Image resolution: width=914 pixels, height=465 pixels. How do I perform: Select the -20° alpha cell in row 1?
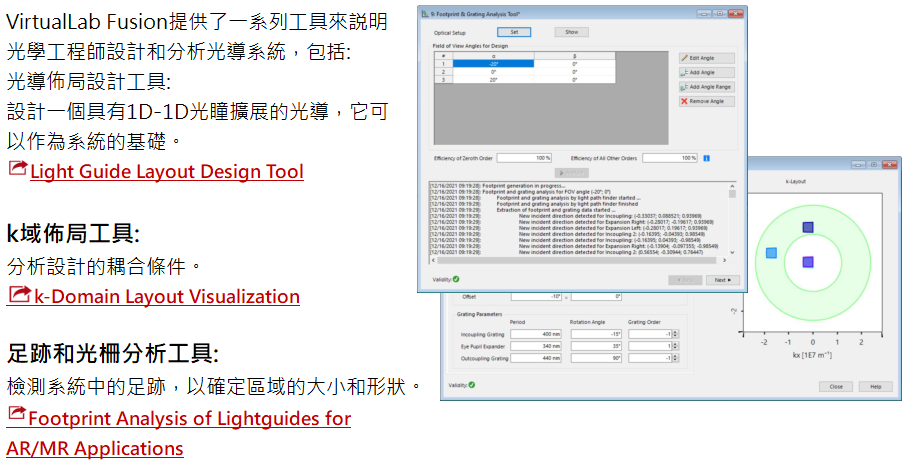point(493,64)
